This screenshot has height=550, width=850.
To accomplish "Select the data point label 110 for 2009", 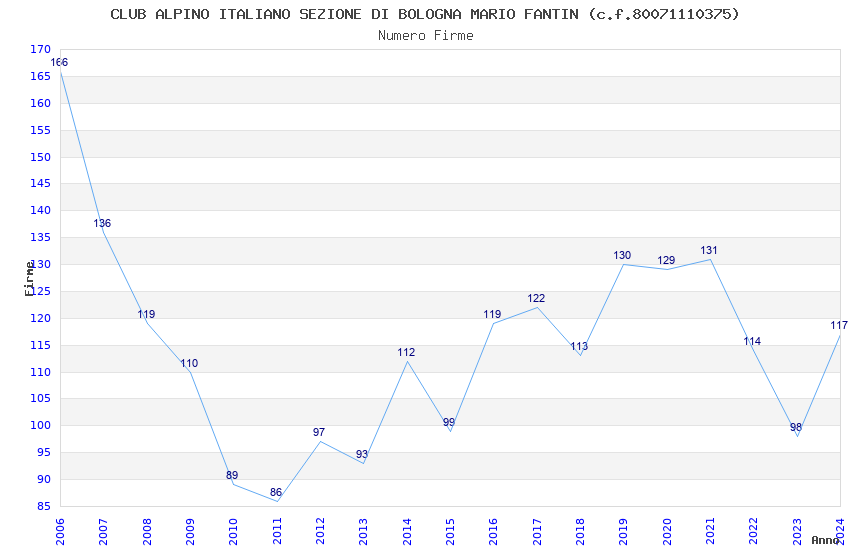I will (x=189, y=364).
